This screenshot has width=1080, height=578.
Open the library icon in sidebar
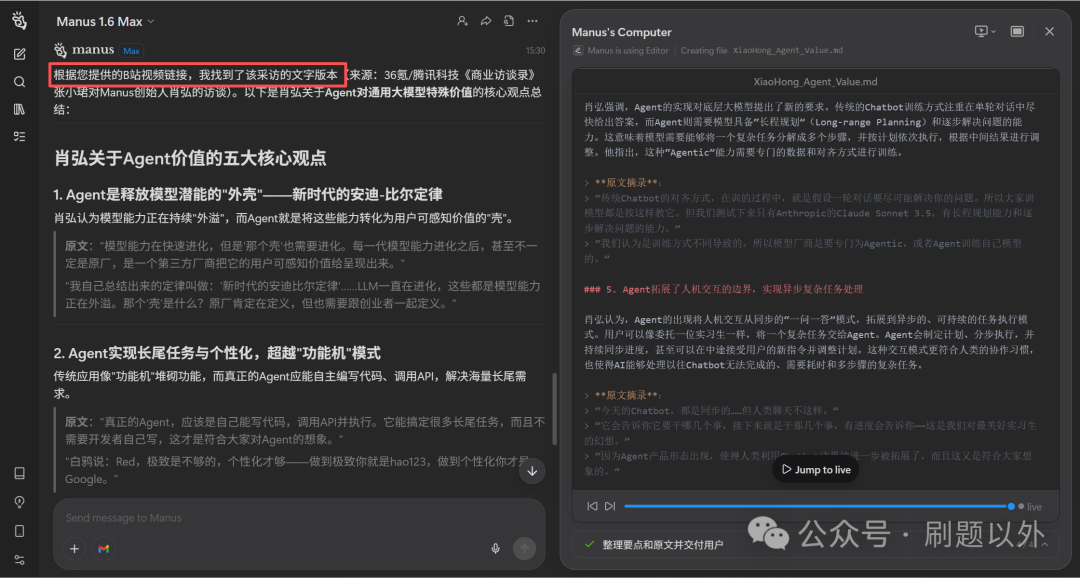coord(19,109)
